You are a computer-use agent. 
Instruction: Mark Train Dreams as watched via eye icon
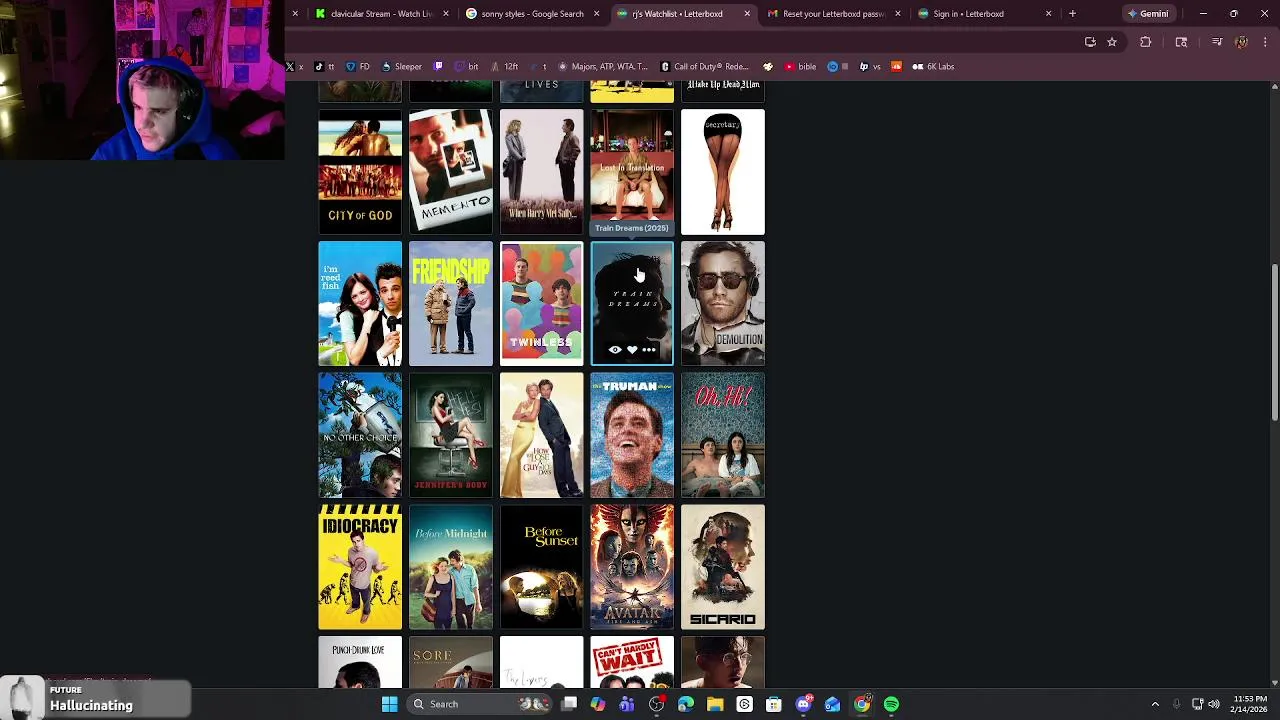point(615,350)
